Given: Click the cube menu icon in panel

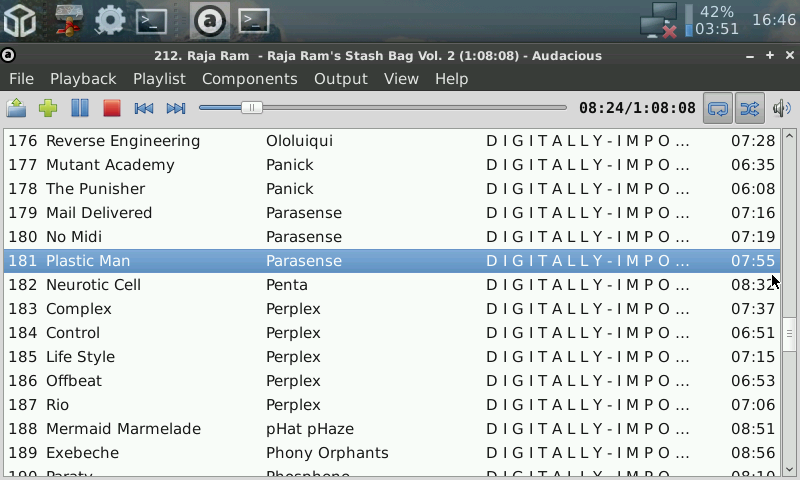Looking at the screenshot, I should 19,21.
